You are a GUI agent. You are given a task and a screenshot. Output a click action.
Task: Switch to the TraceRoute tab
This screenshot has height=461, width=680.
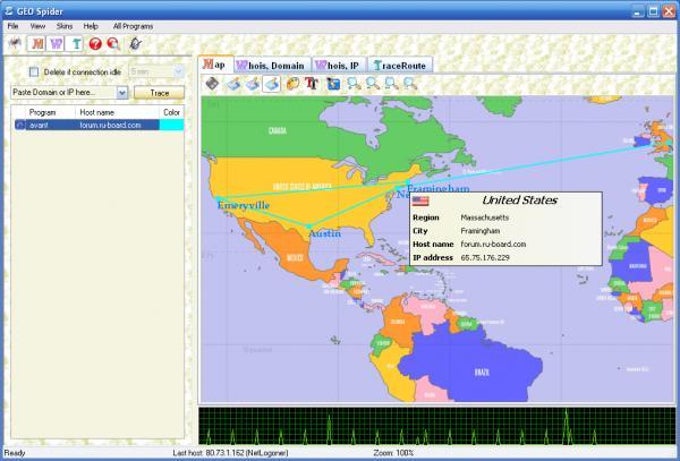click(400, 65)
